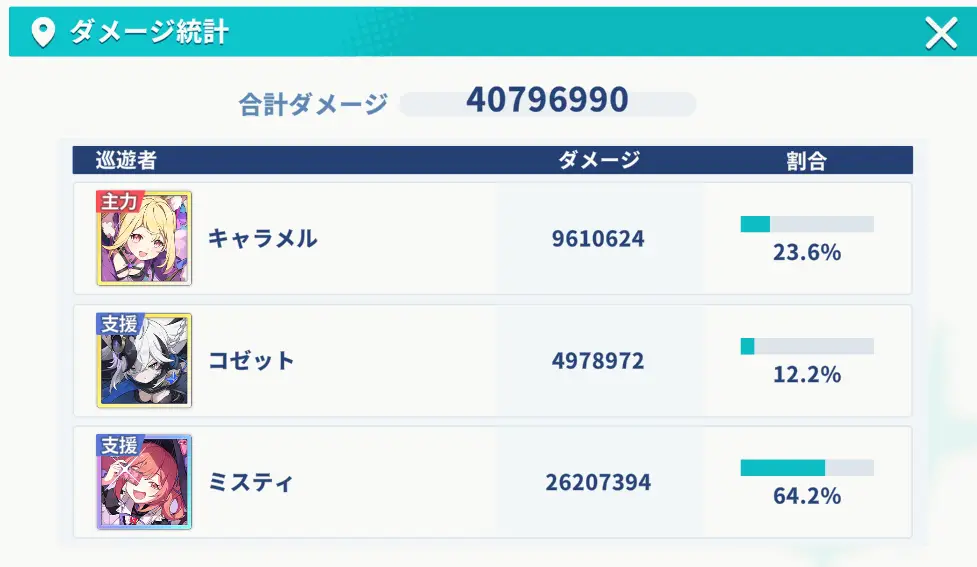
Task: Select コゼット character portrait
Action: pos(144,361)
